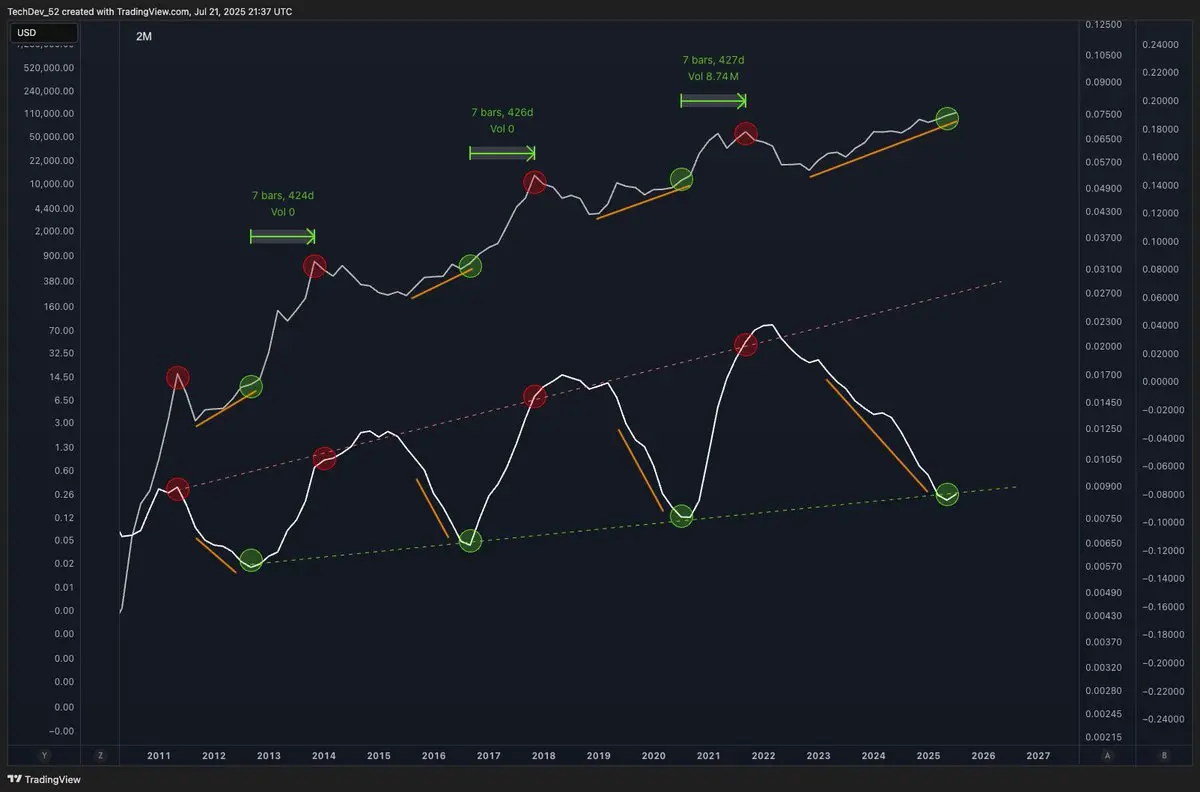
Task: Click the late-2021 red marker on lower oscillator
Action: tap(745, 344)
